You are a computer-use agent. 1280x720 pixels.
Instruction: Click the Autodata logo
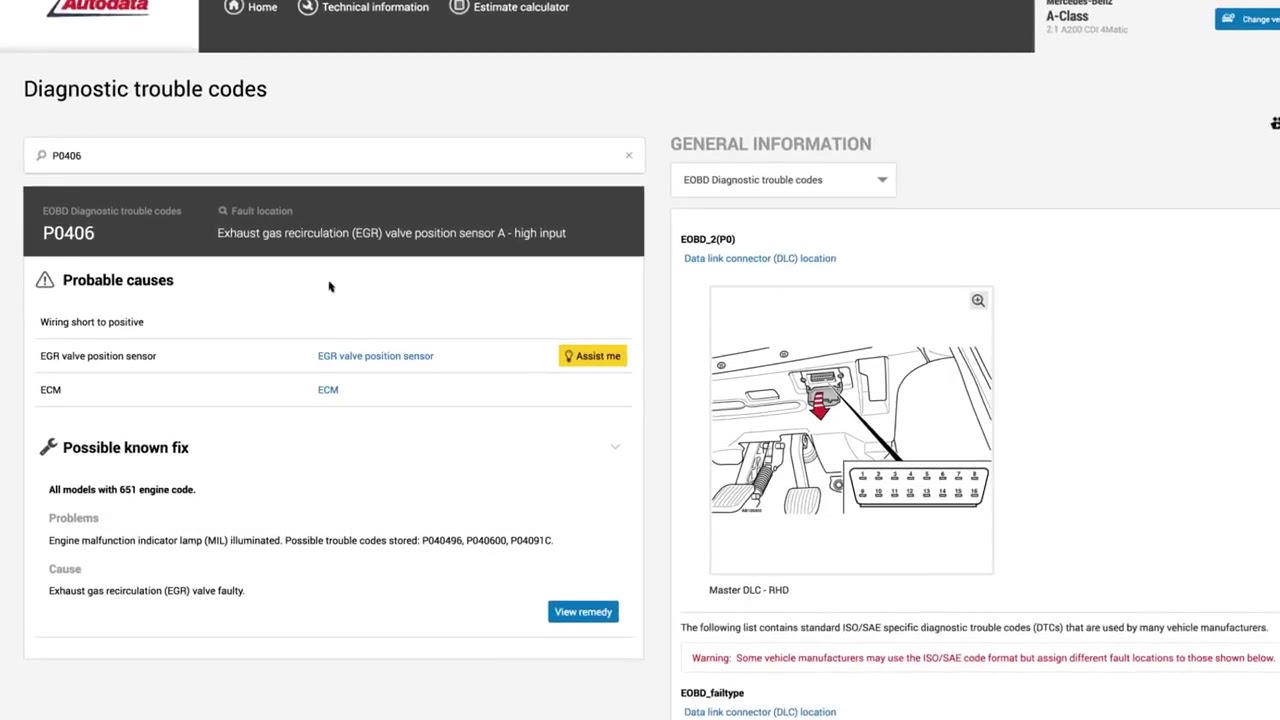[x=97, y=8]
